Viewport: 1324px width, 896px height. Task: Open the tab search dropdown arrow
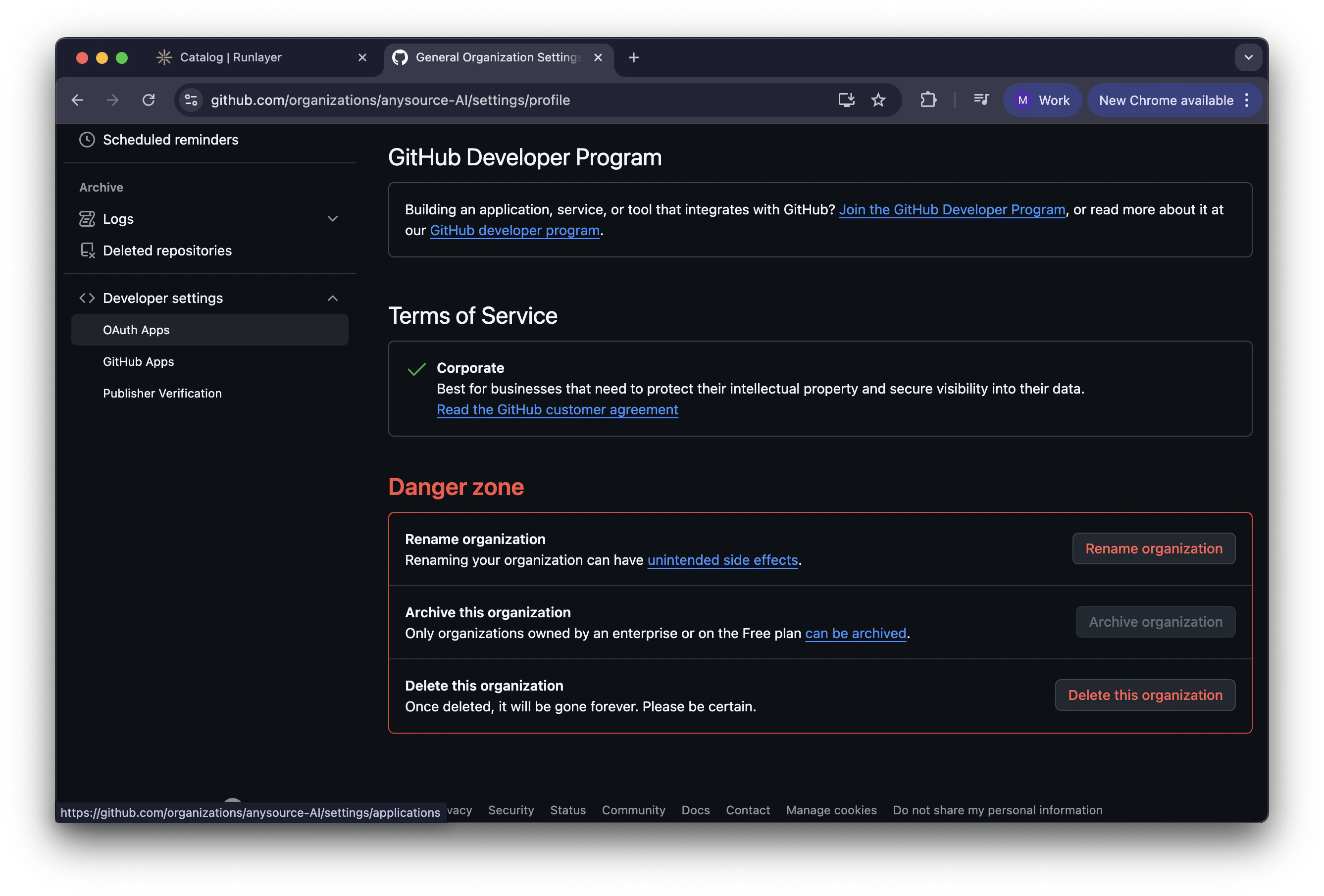click(1248, 57)
